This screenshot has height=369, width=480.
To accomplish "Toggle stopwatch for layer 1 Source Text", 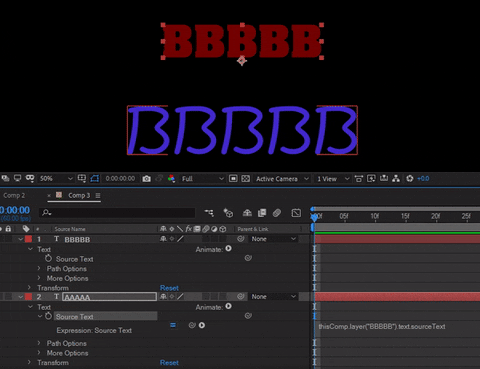I will tap(48, 259).
